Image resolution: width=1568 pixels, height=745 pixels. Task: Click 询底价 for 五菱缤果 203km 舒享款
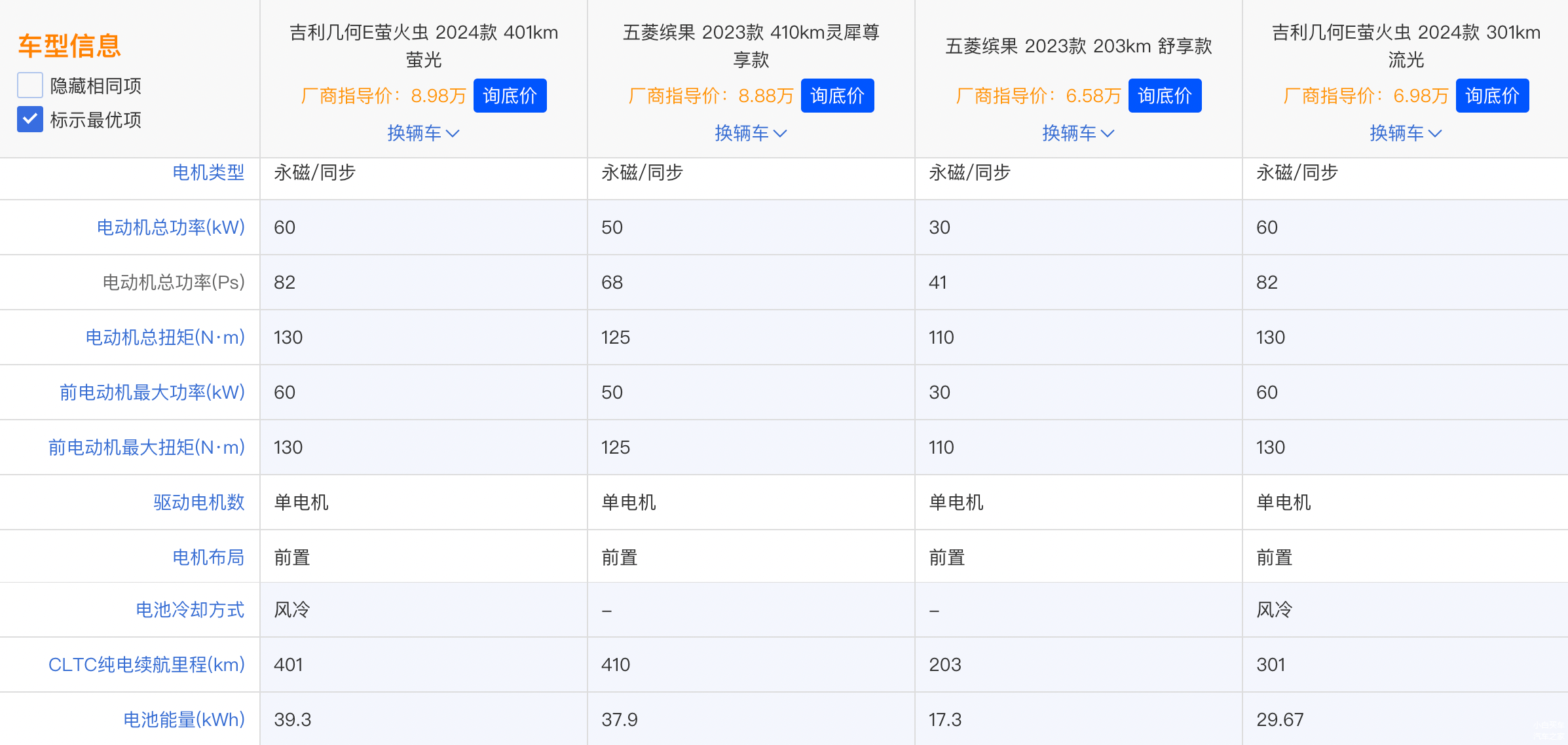pos(1165,96)
